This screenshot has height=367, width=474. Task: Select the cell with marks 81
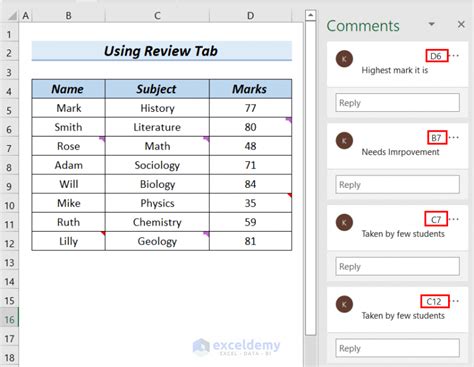tap(250, 241)
